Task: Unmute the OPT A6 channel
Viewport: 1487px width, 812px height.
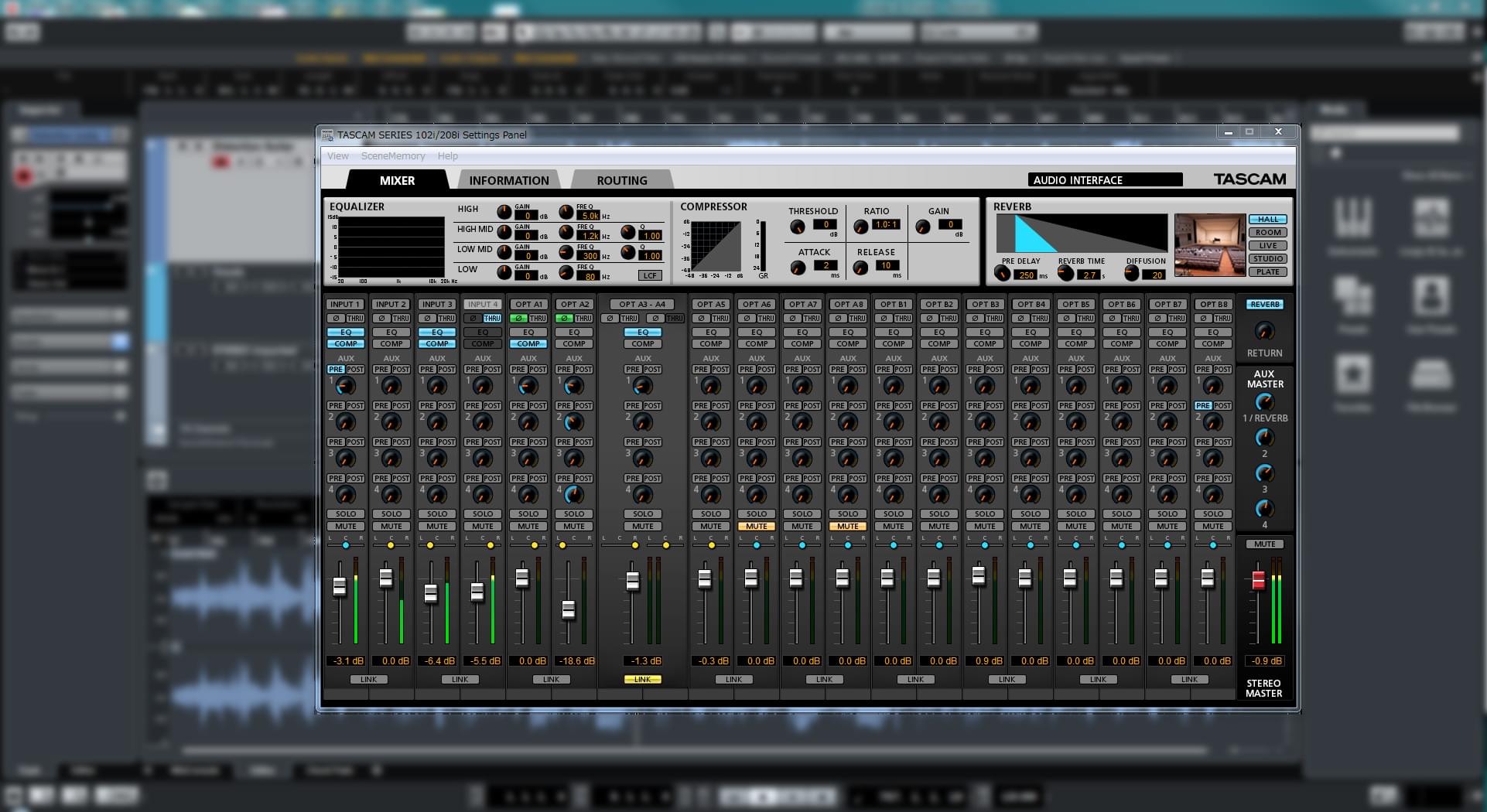Action: [757, 526]
